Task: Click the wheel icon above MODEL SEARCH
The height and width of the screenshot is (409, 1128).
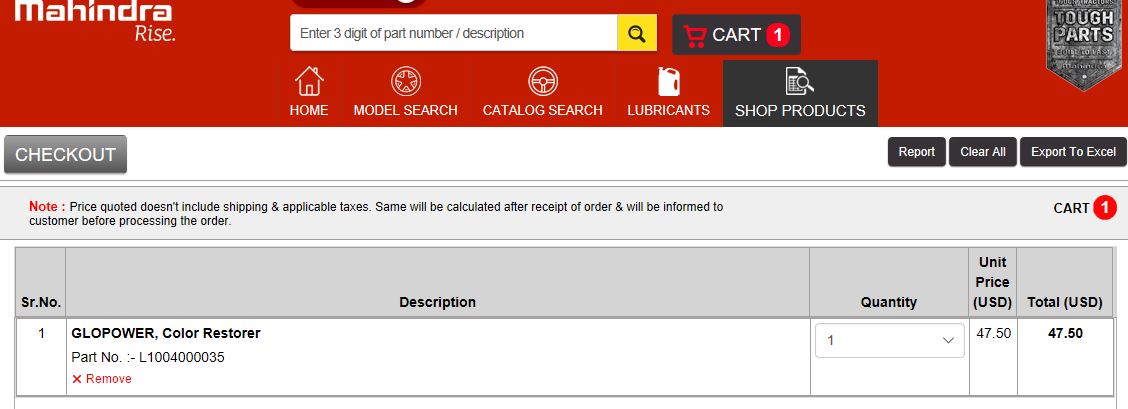Action: [406, 81]
